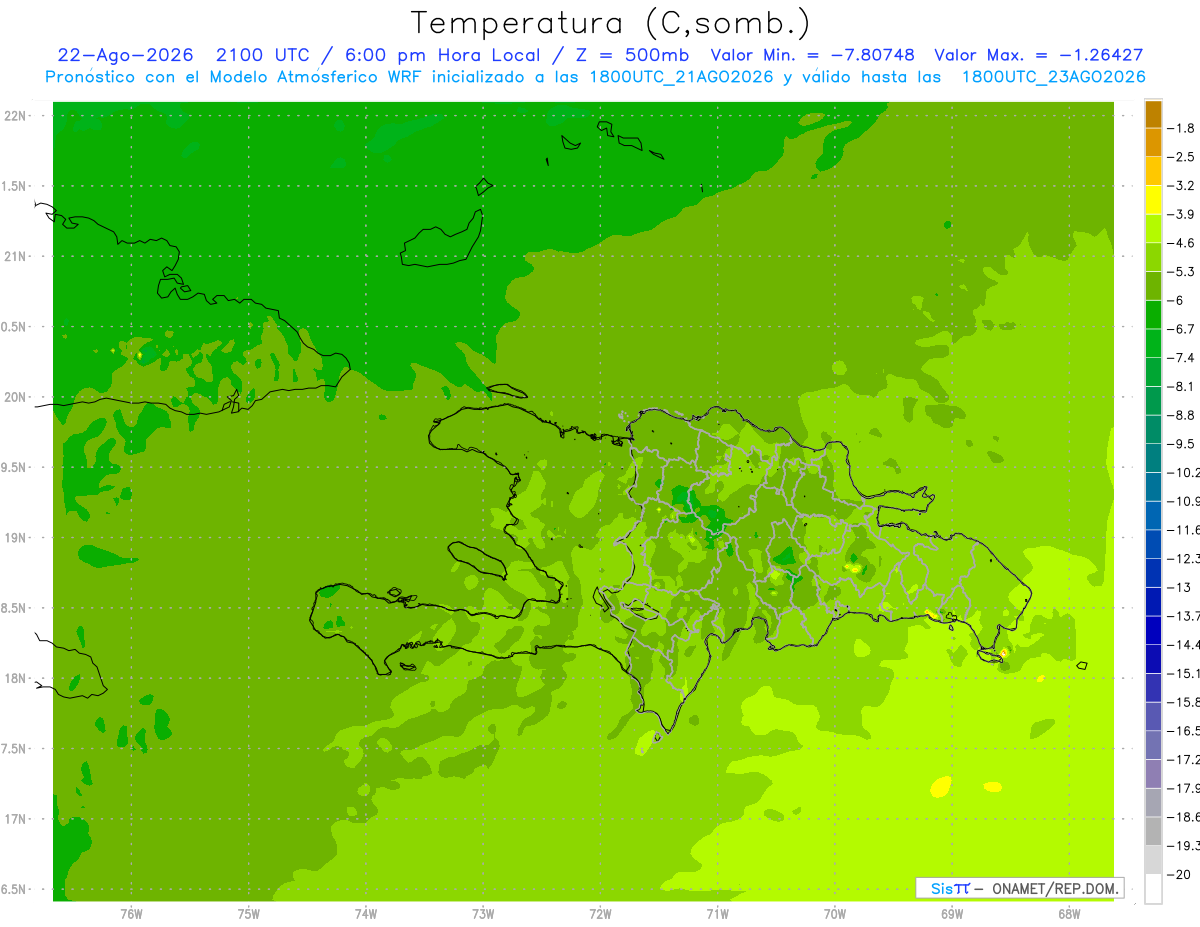The width and height of the screenshot is (1200, 927).
Task: Click the '-2.5' colorbar value
Action: [1182, 157]
